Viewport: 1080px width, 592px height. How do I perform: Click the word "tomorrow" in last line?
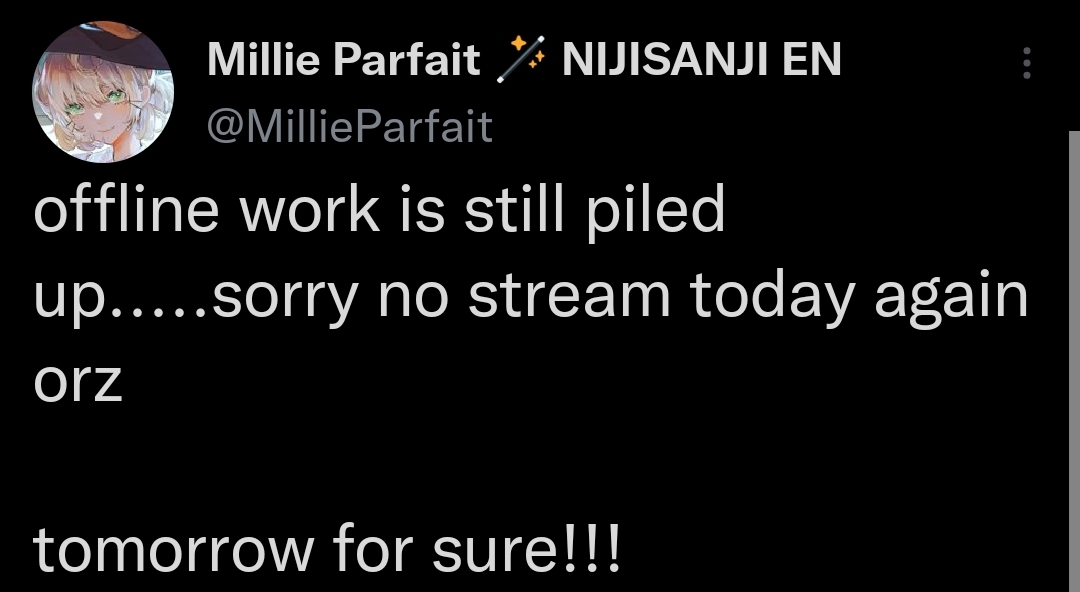(x=174, y=550)
